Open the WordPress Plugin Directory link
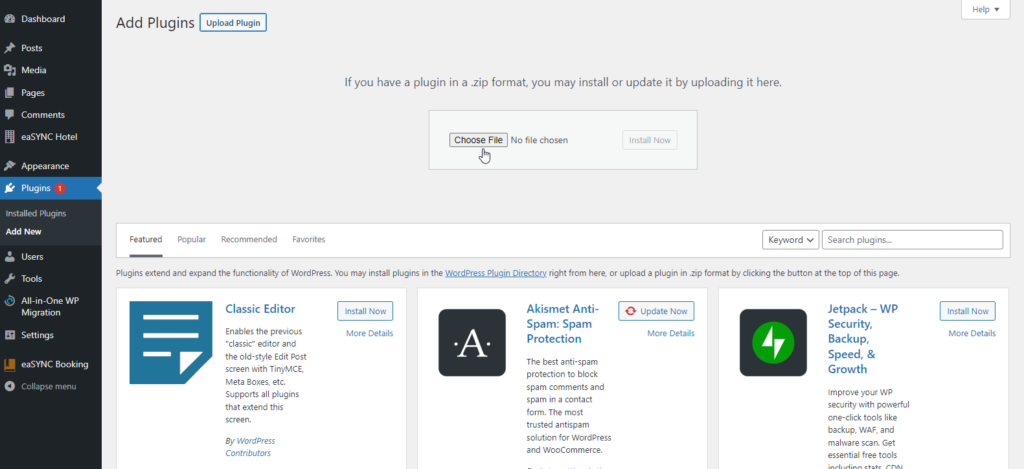1024x469 pixels. pos(496,273)
